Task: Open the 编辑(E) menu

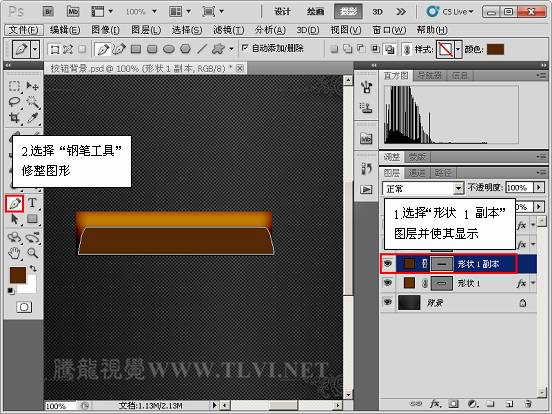Action: (x=65, y=30)
